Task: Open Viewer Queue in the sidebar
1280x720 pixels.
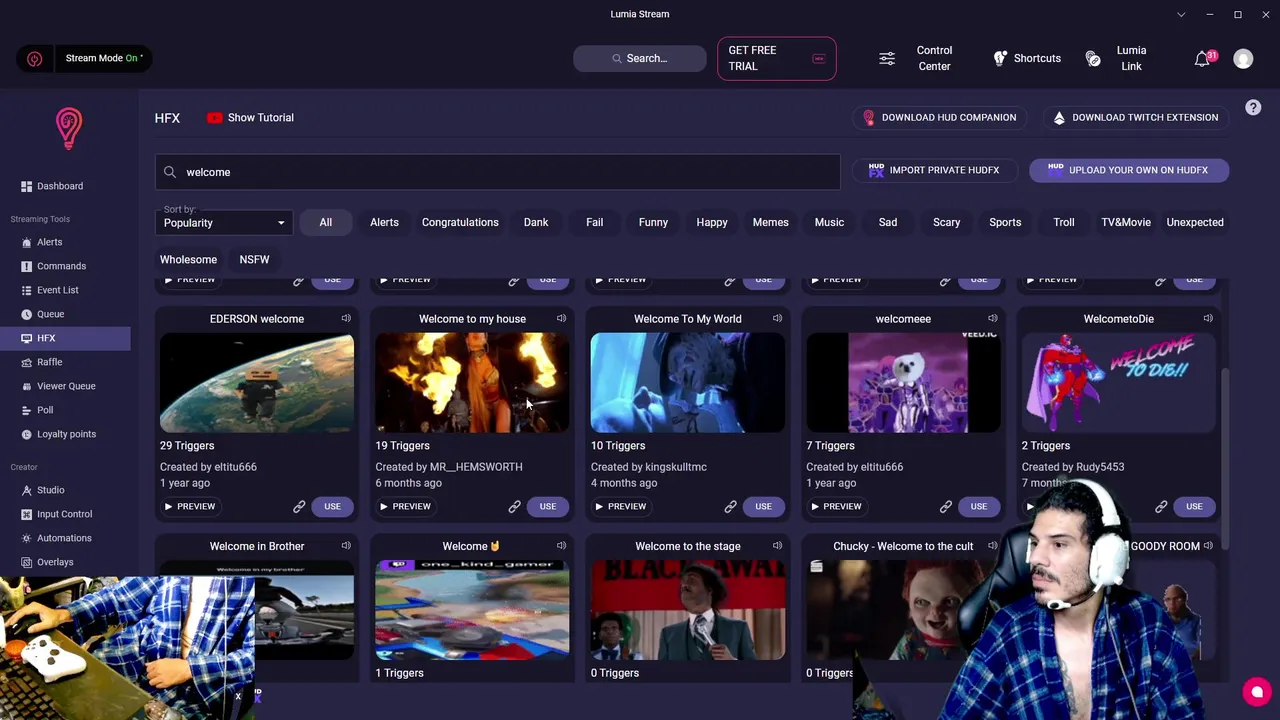Action: (x=65, y=386)
